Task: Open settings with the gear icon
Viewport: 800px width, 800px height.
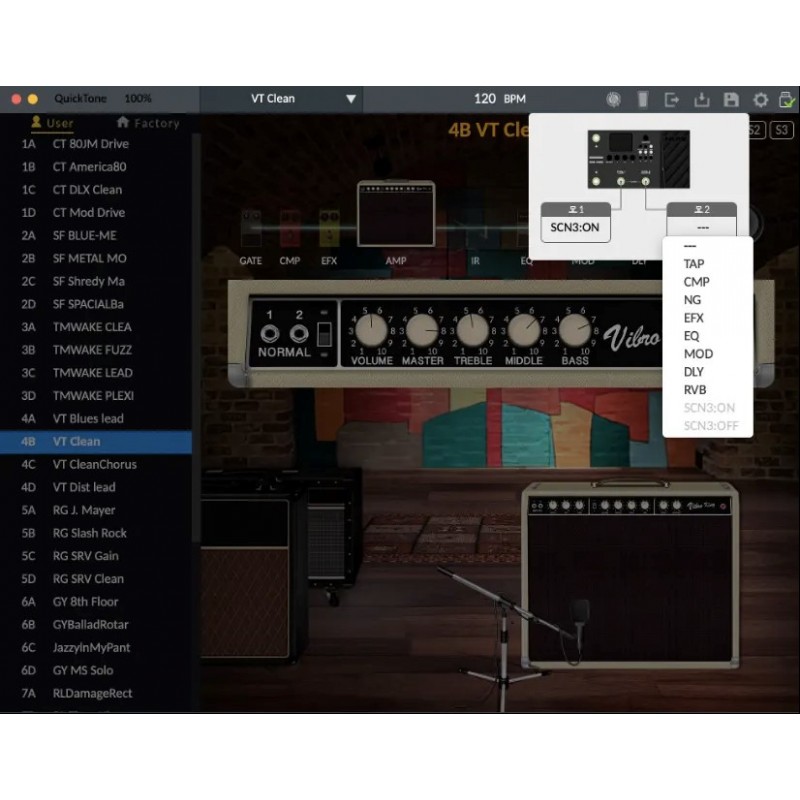Action: click(760, 99)
